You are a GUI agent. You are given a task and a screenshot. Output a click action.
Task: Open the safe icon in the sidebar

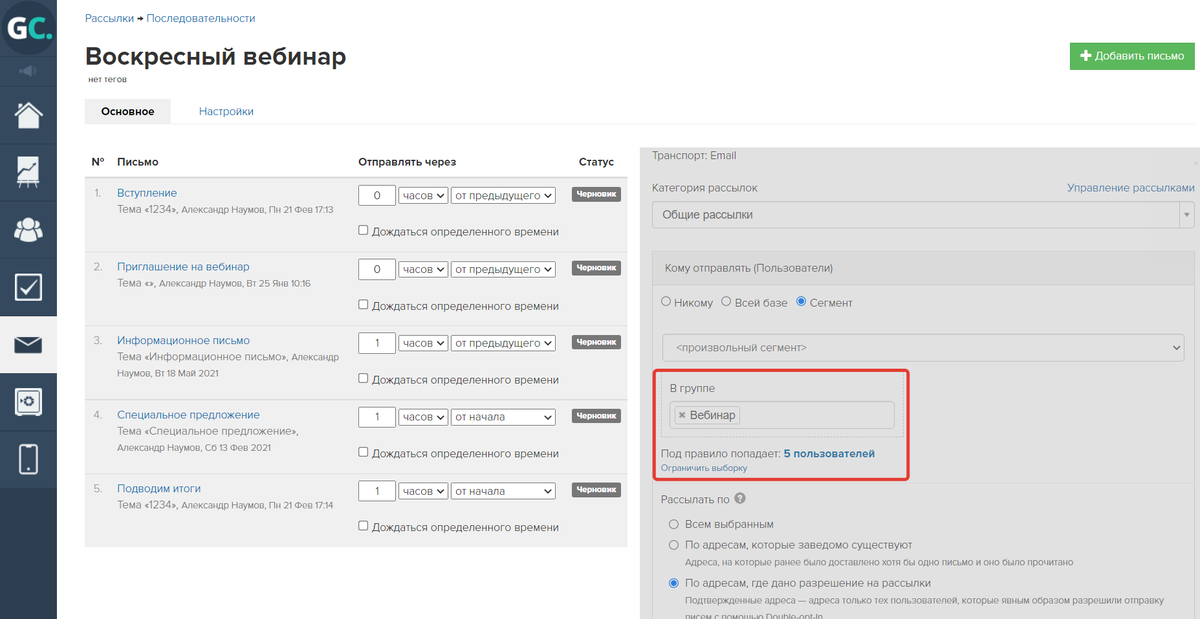click(28, 402)
